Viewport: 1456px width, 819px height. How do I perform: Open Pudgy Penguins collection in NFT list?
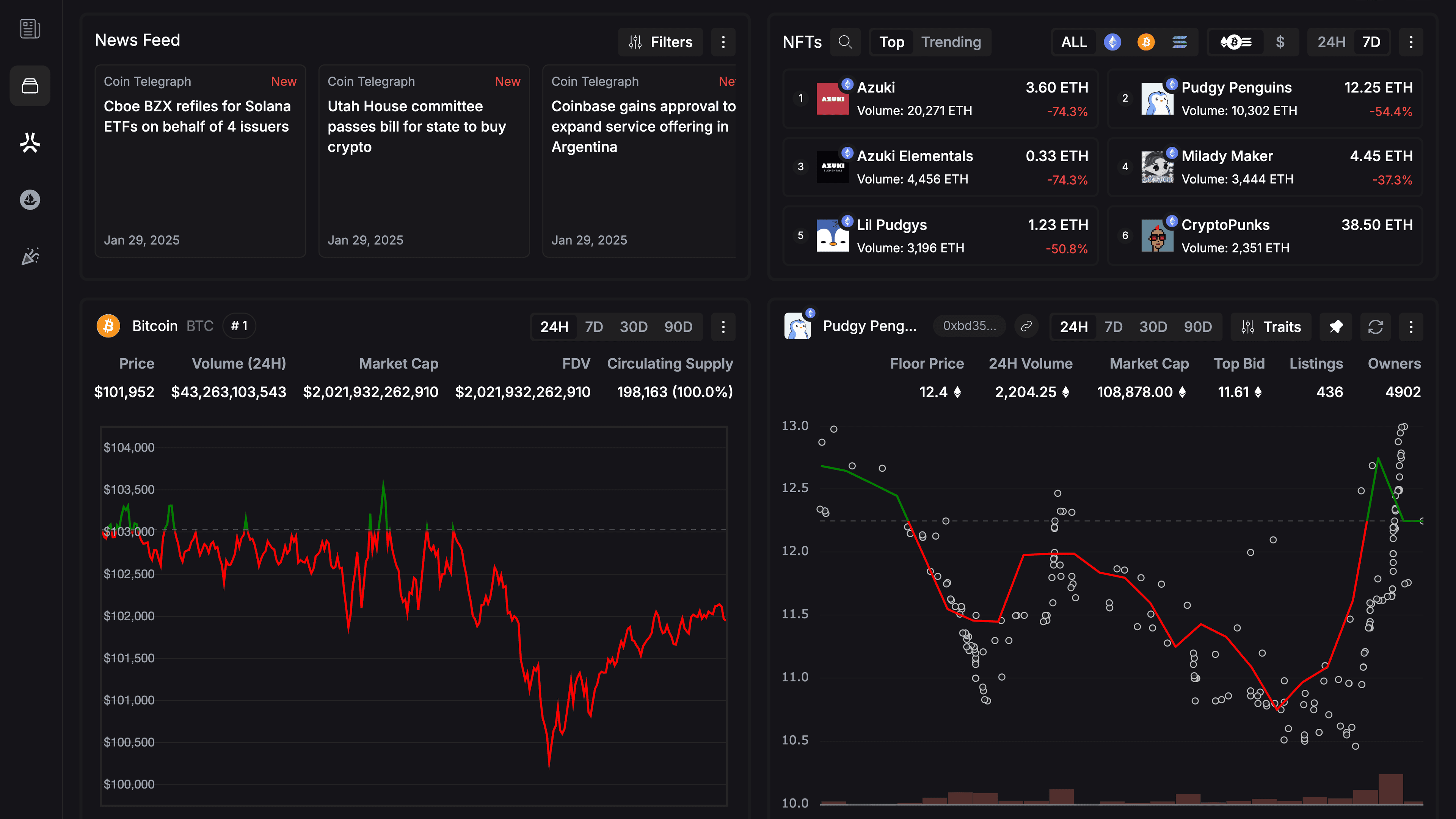click(1265, 99)
